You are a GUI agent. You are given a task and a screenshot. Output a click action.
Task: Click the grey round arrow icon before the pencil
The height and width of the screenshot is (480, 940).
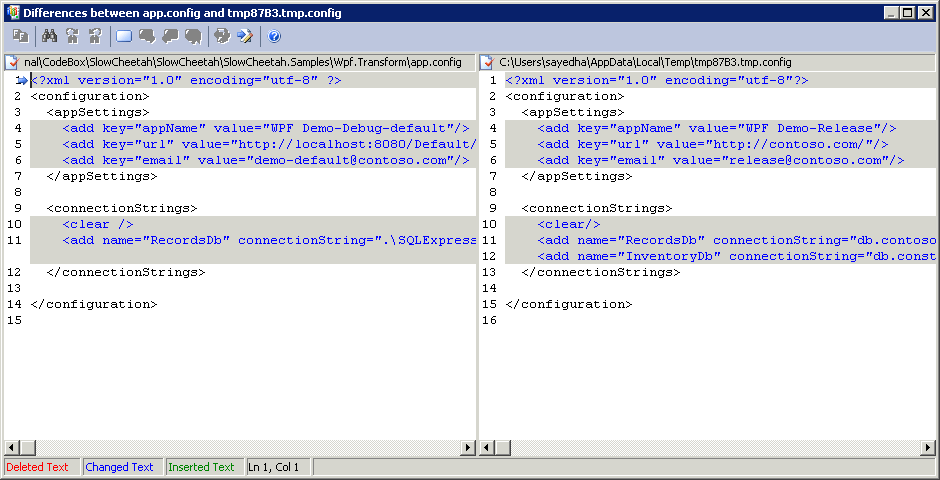pos(222,37)
